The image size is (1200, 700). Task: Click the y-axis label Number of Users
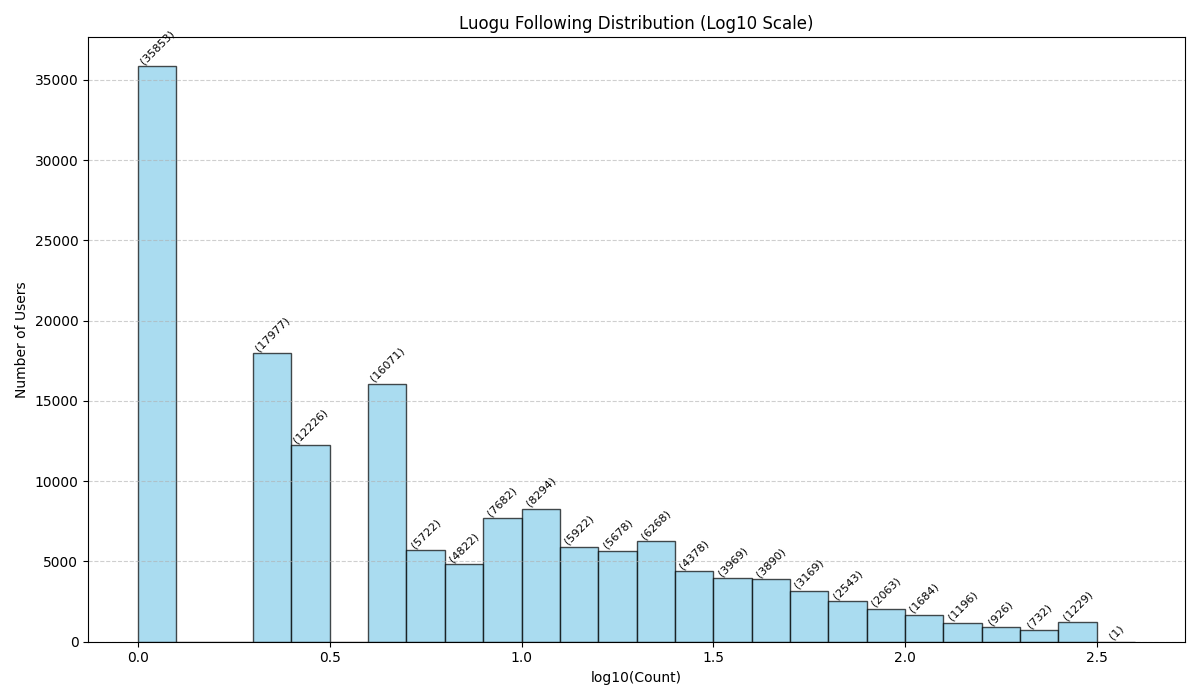(x=21, y=340)
